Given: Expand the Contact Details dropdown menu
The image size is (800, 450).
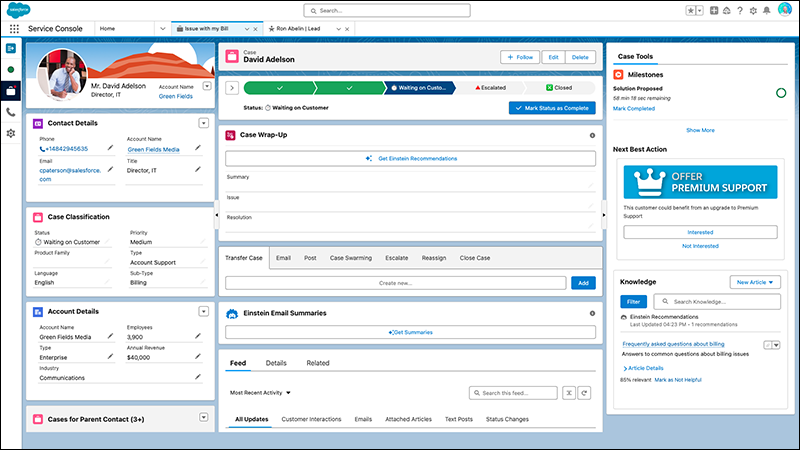Looking at the screenshot, I should (204, 123).
